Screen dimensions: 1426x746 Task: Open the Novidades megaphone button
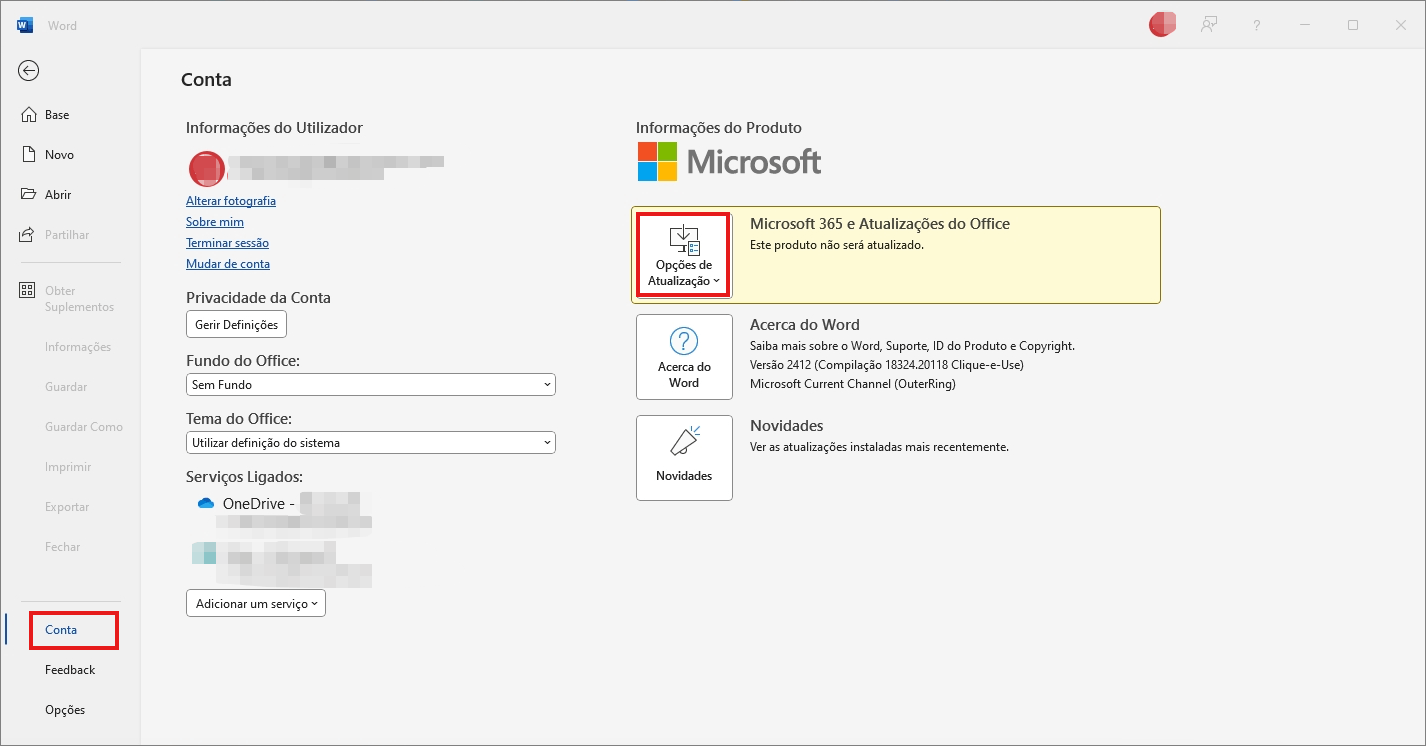click(684, 458)
